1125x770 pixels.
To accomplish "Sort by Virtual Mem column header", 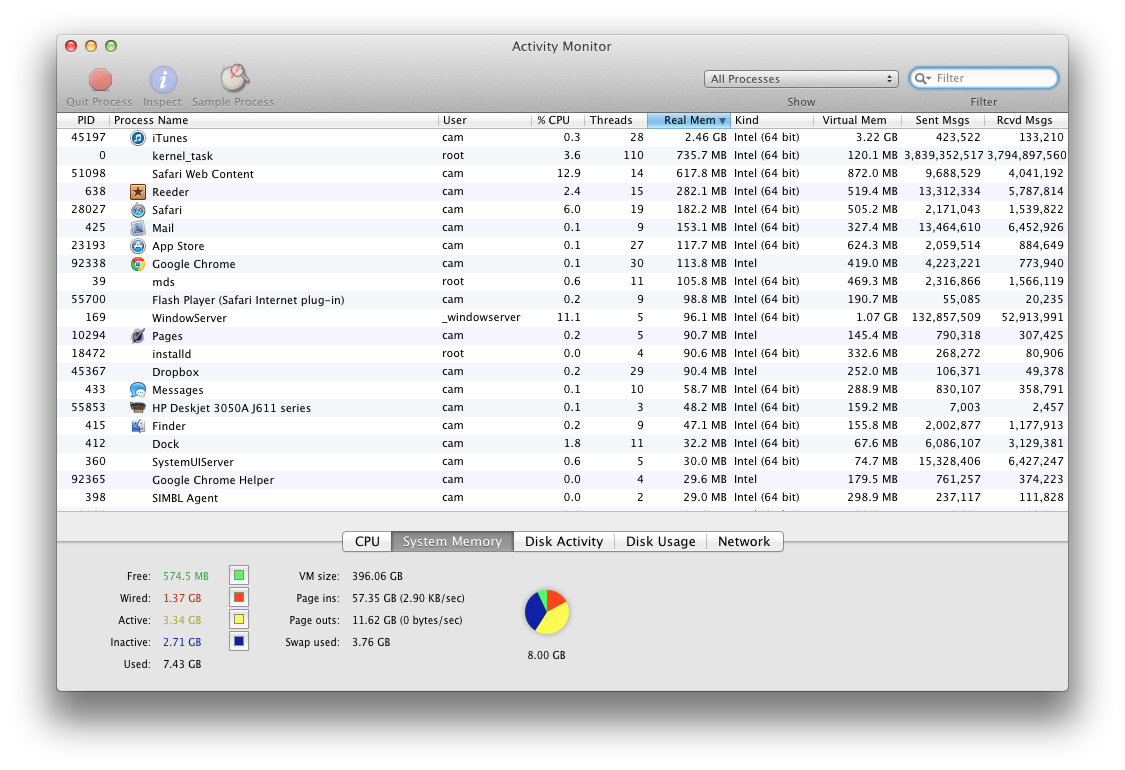I will (x=857, y=120).
